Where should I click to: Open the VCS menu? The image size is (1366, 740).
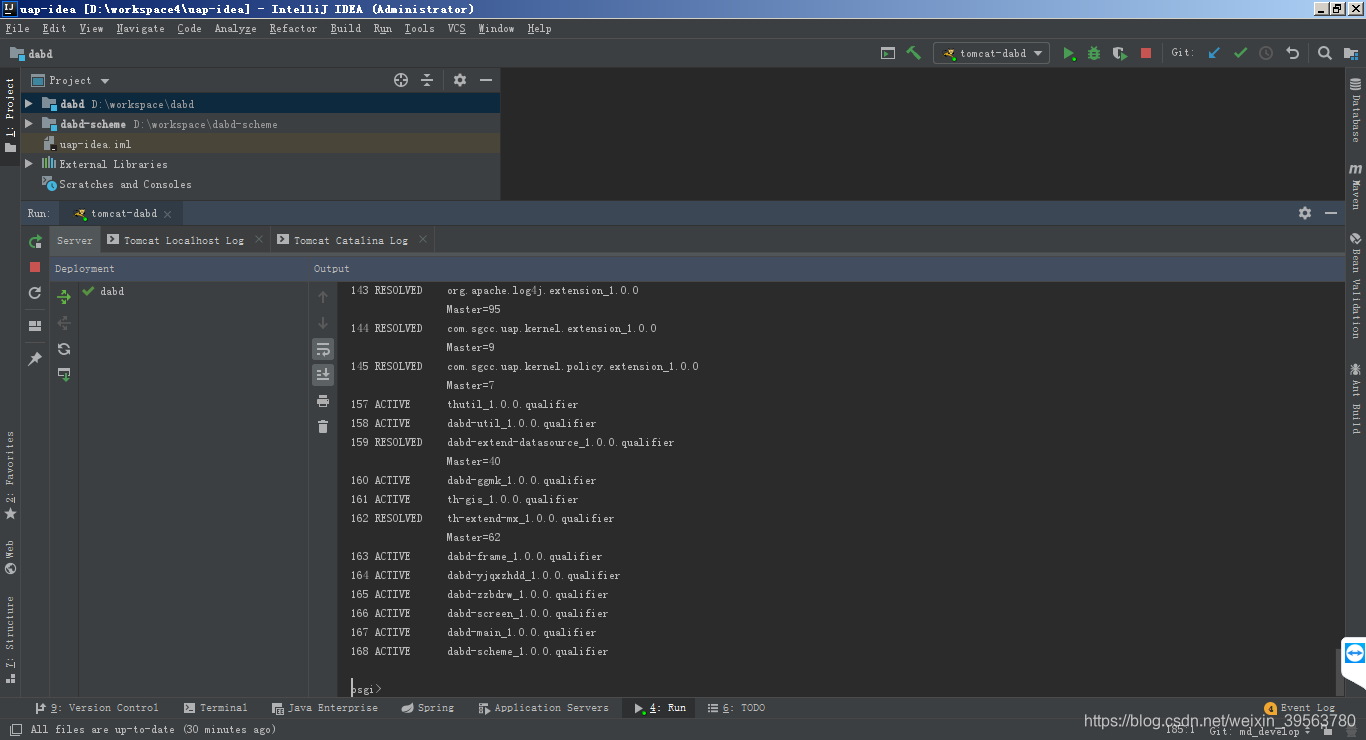457,28
